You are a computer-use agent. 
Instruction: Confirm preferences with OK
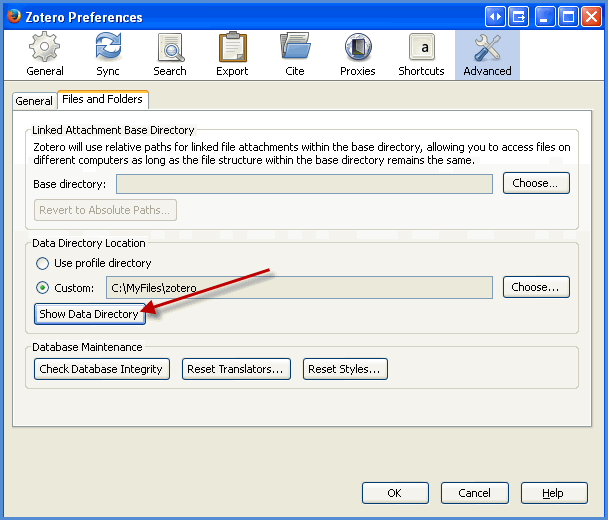395,493
